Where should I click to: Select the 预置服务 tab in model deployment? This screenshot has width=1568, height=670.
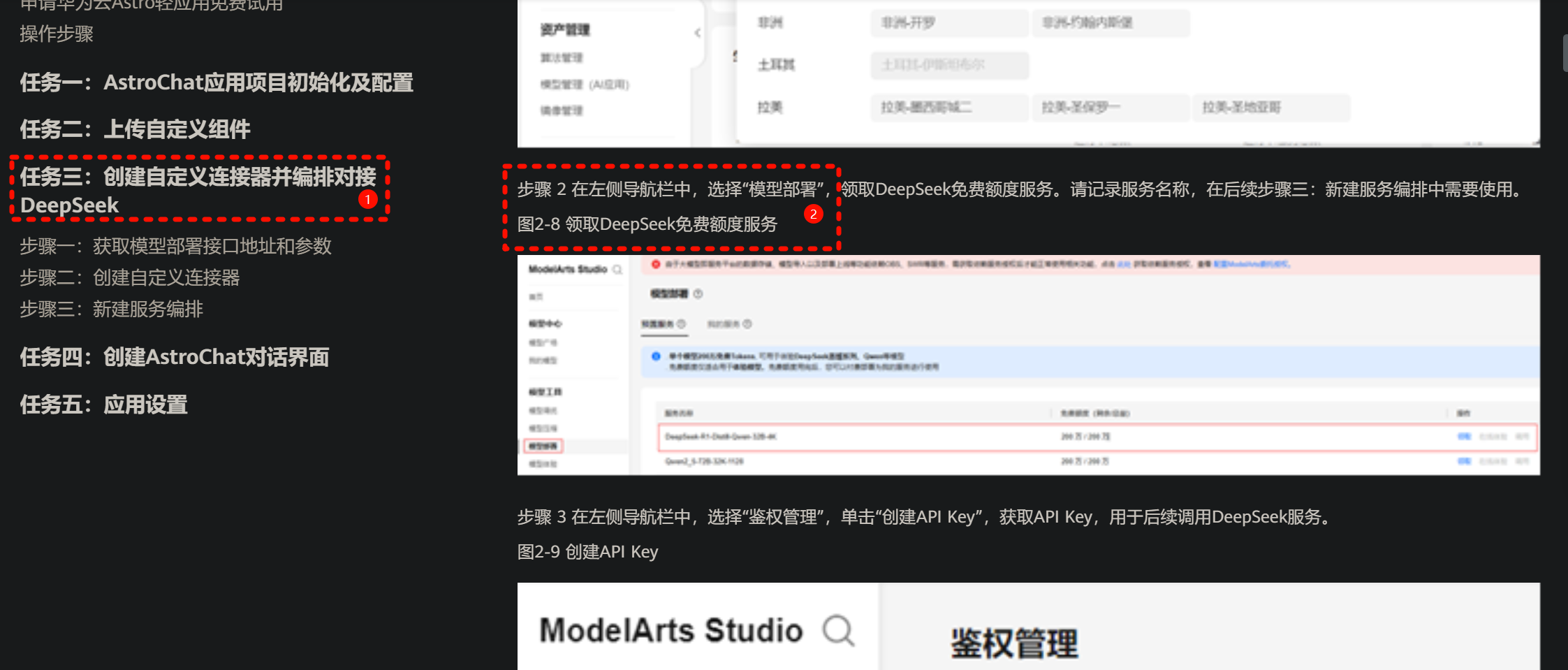(664, 324)
